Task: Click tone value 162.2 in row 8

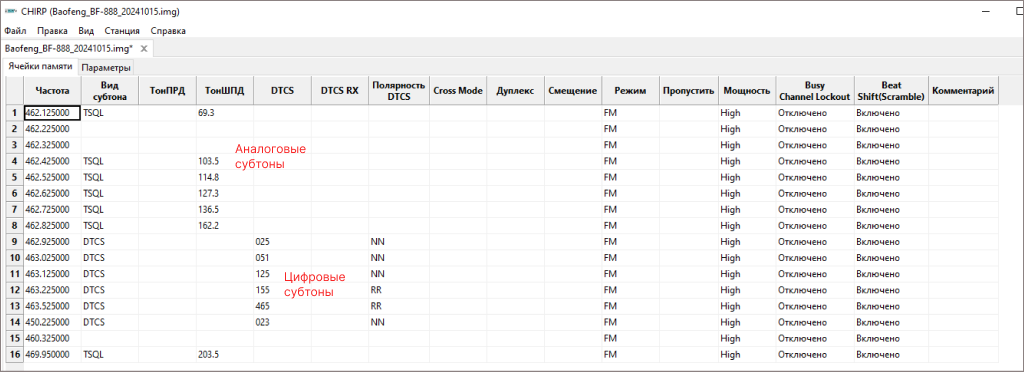Action: click(x=225, y=226)
